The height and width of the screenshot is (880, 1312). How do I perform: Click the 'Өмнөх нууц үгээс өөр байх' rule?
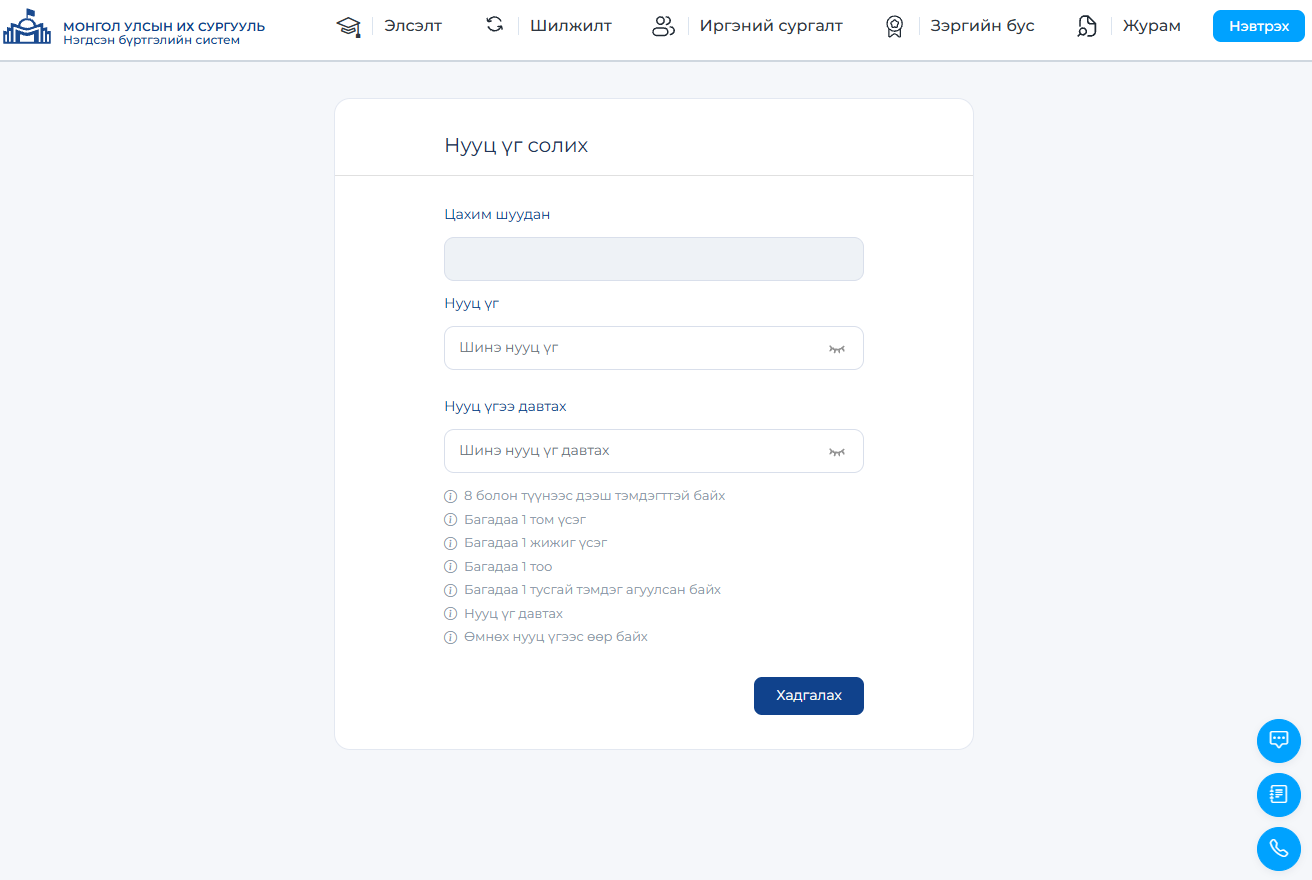(555, 637)
